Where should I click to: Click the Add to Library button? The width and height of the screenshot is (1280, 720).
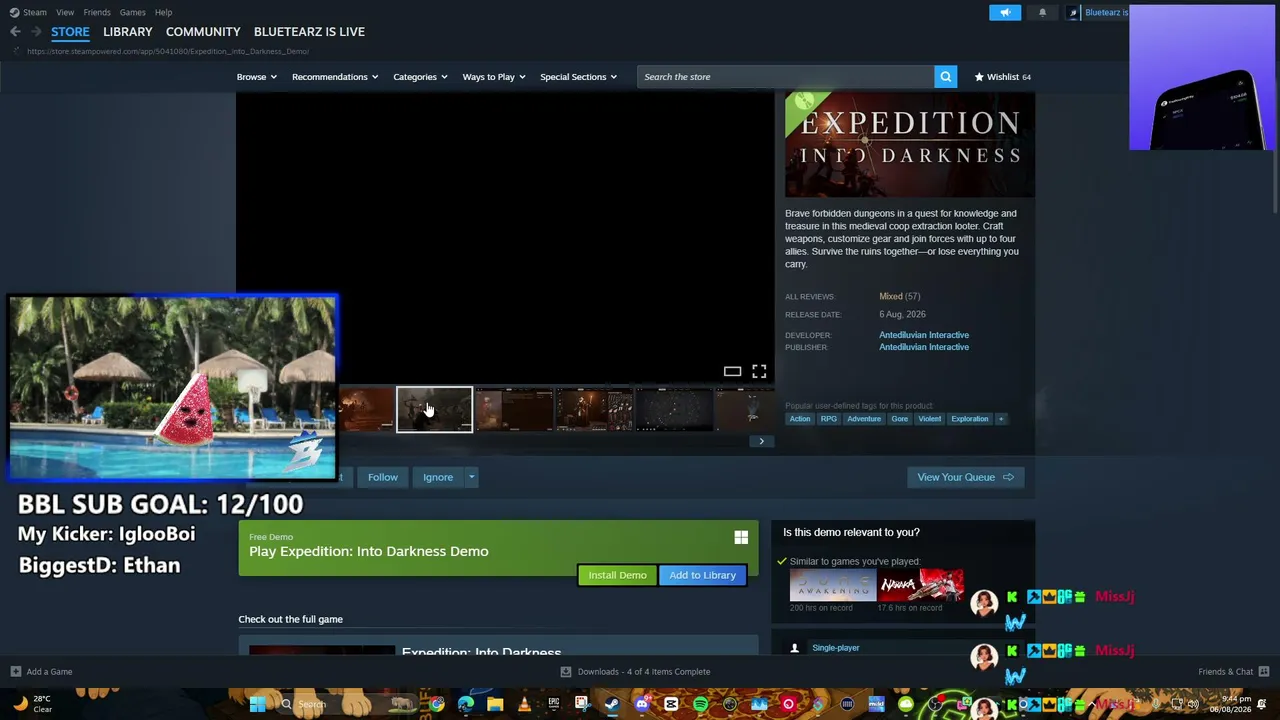point(702,575)
